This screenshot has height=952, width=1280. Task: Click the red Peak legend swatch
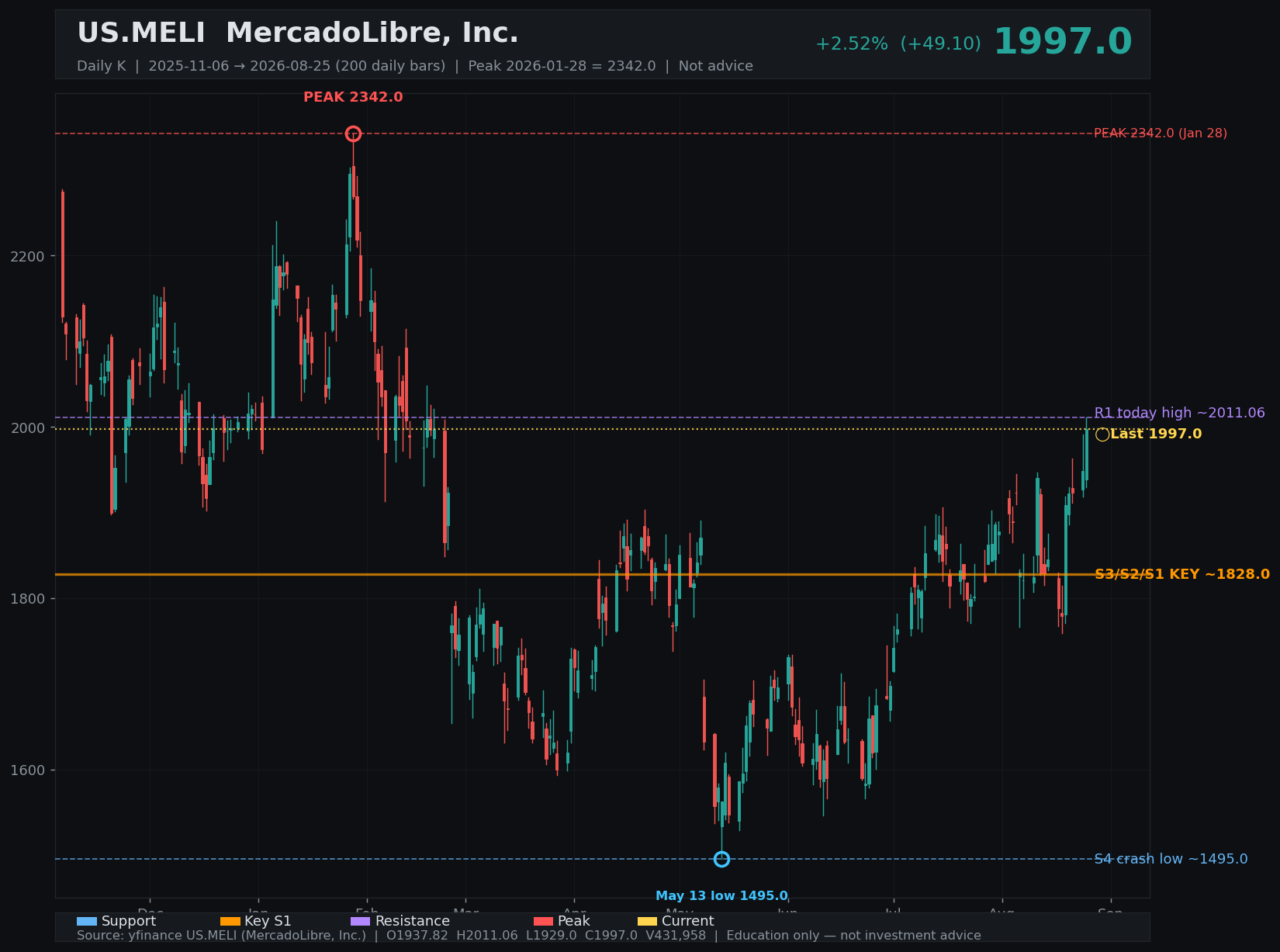544,922
